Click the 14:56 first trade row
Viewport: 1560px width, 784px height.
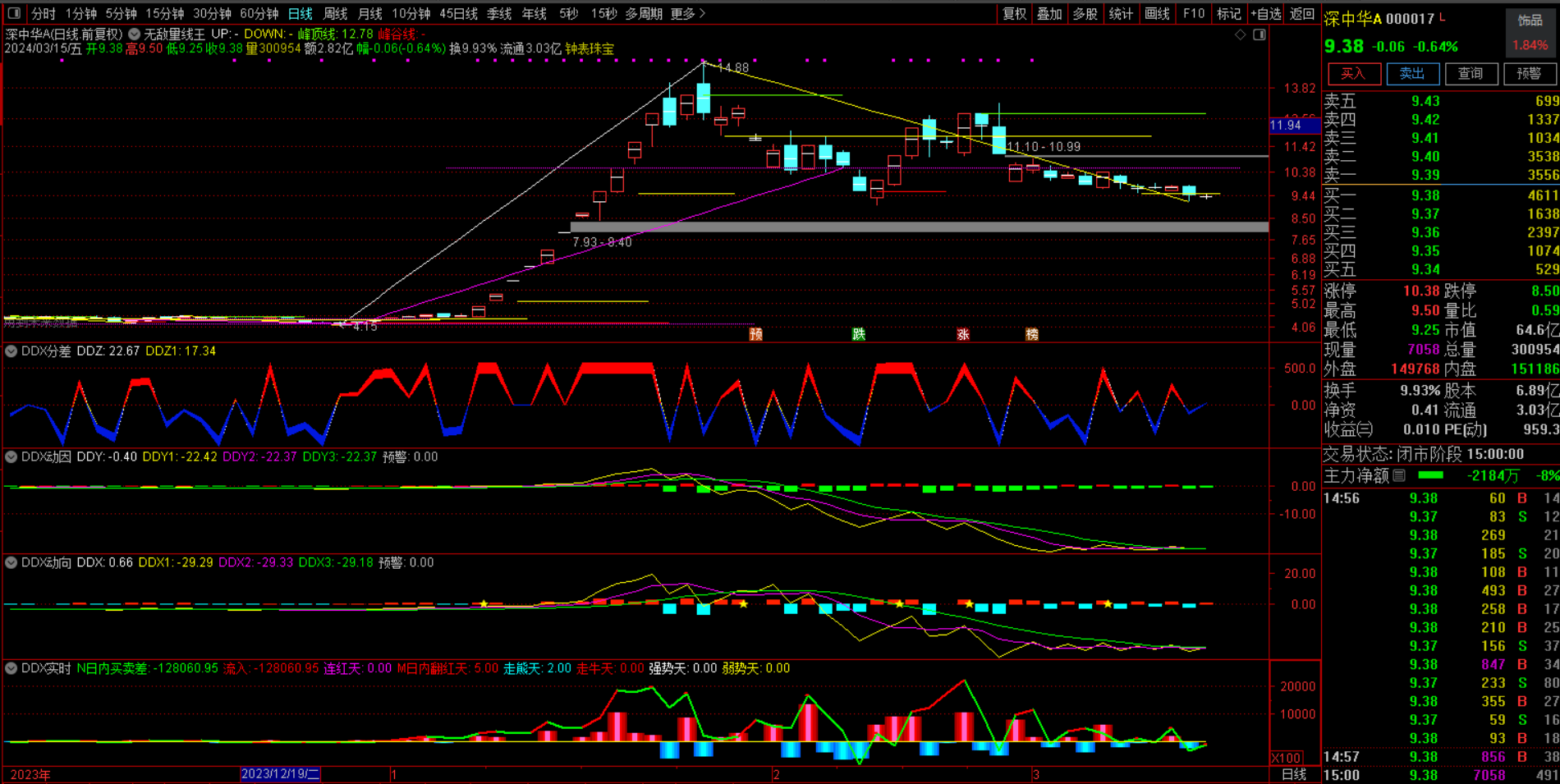[x=1441, y=498]
